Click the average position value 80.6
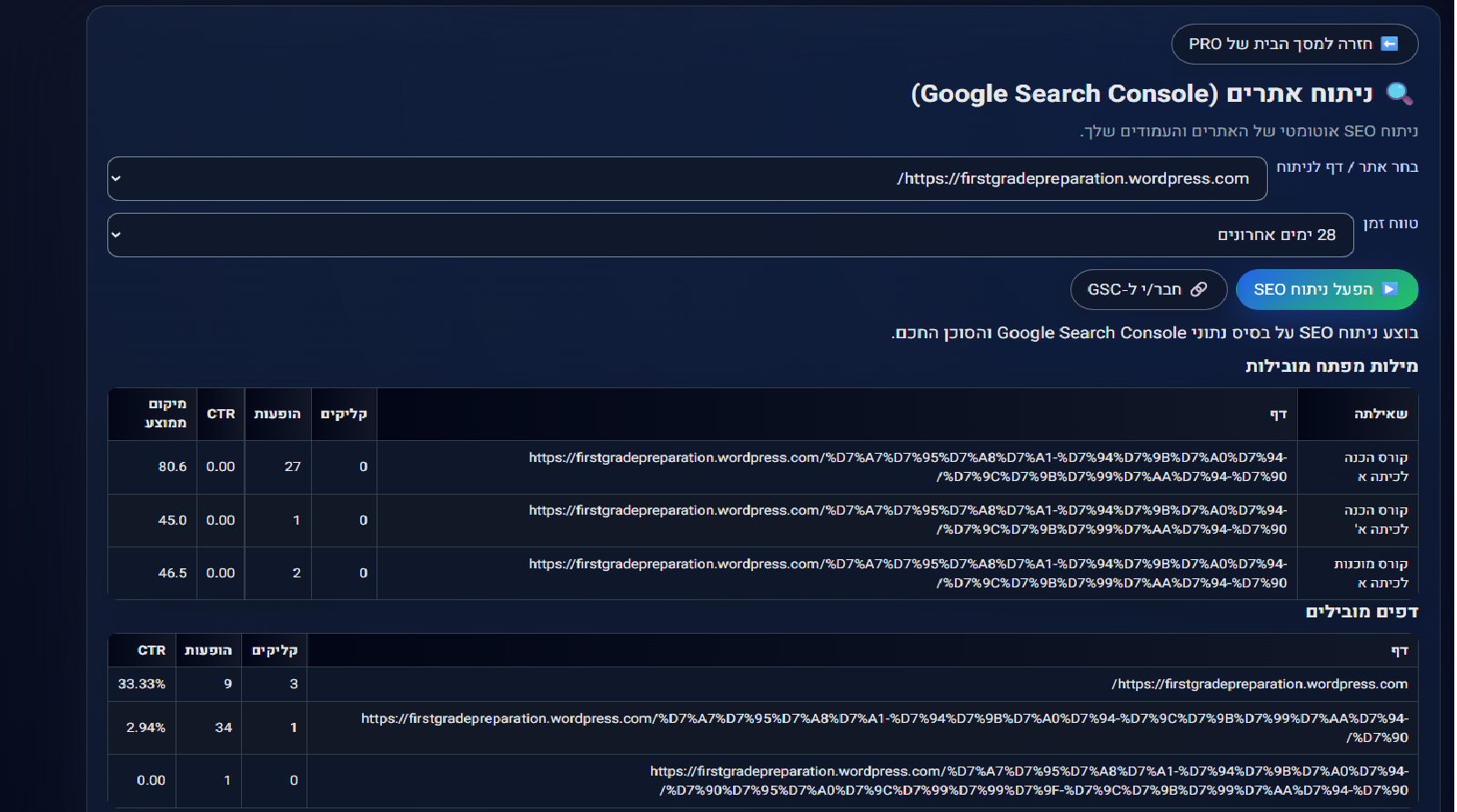Screen dimensions: 1457x812 [172, 466]
